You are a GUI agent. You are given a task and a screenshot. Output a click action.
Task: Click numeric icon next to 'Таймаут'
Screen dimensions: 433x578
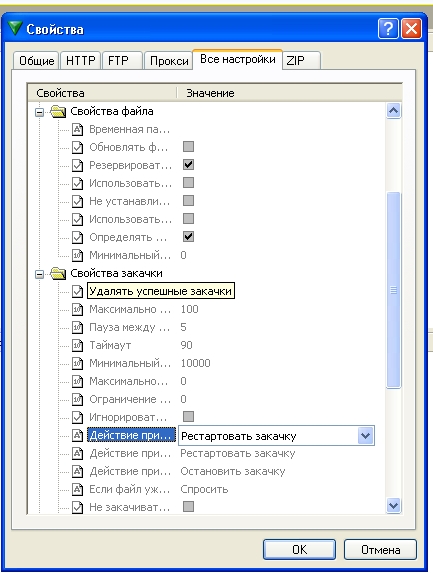pyautogui.click(x=77, y=345)
